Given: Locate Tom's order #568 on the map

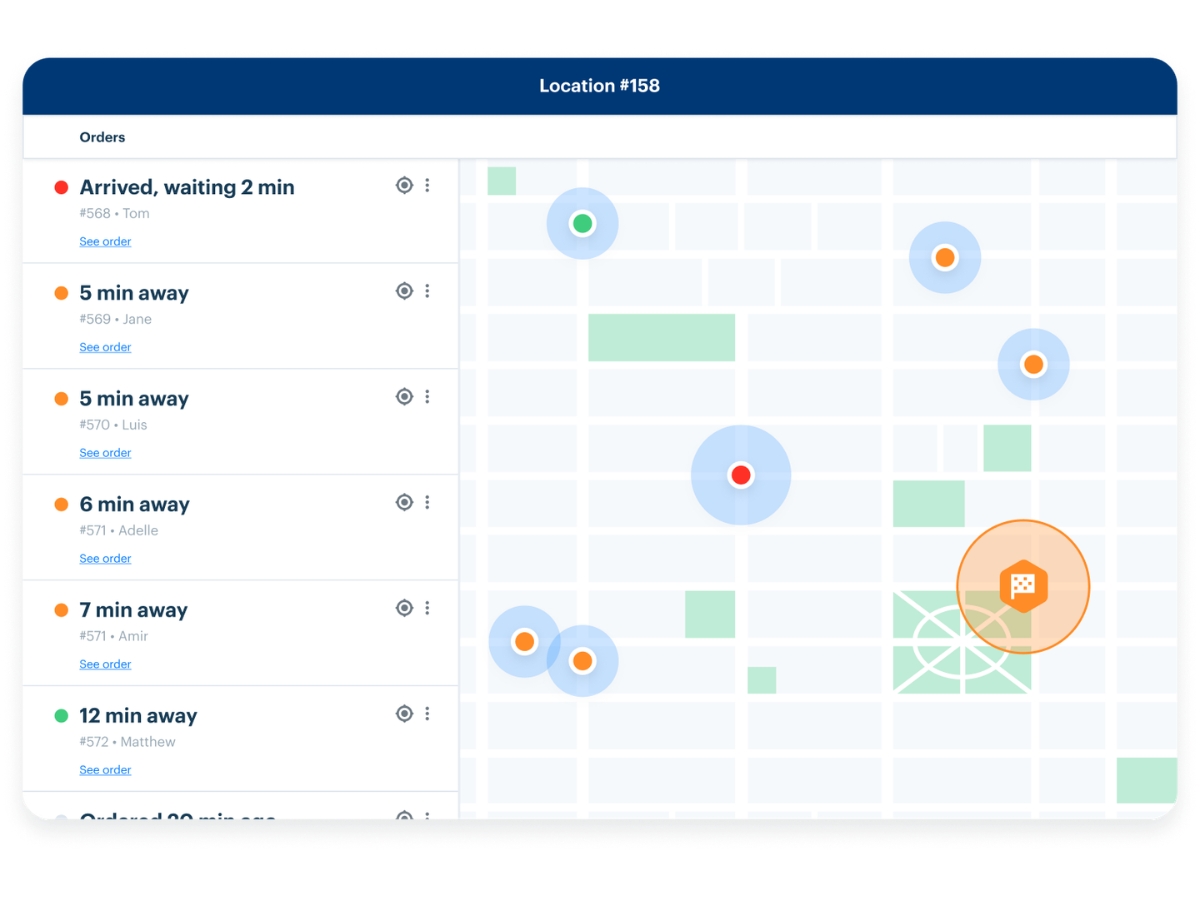Looking at the screenshot, I should (x=404, y=185).
